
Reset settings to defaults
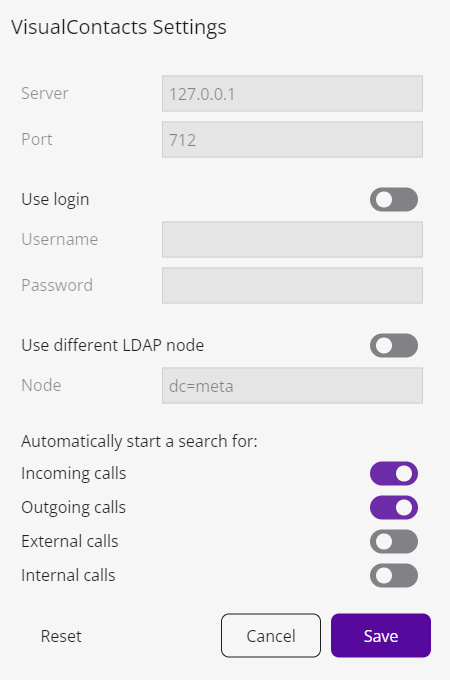[x=61, y=636]
